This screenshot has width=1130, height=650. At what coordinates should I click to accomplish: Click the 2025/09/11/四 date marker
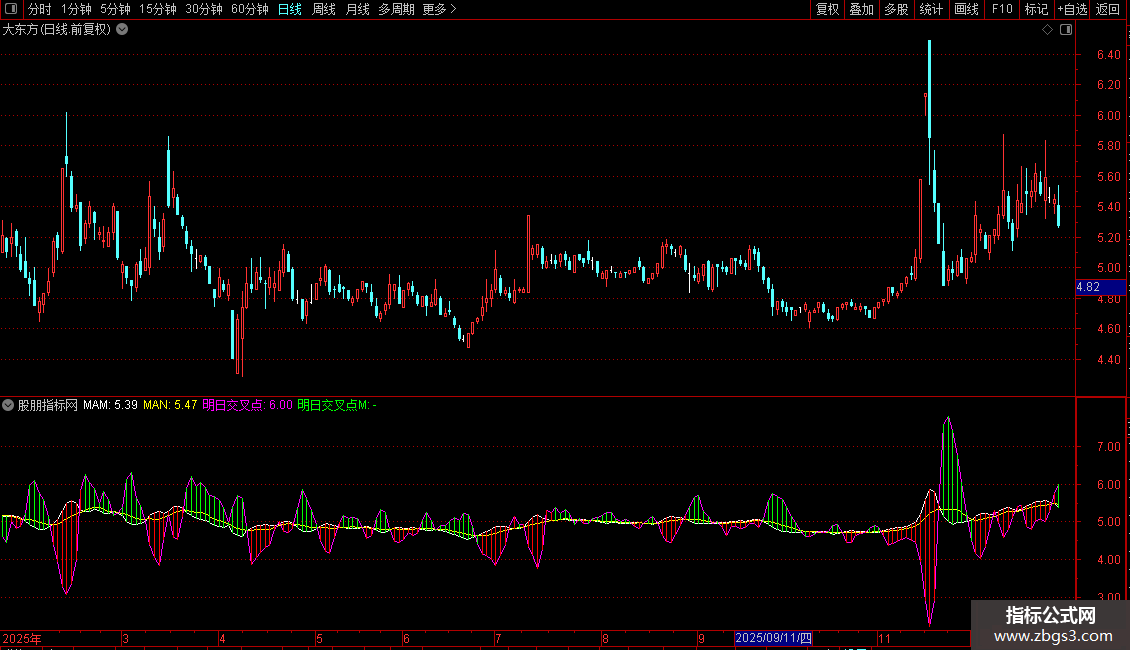coord(773,638)
